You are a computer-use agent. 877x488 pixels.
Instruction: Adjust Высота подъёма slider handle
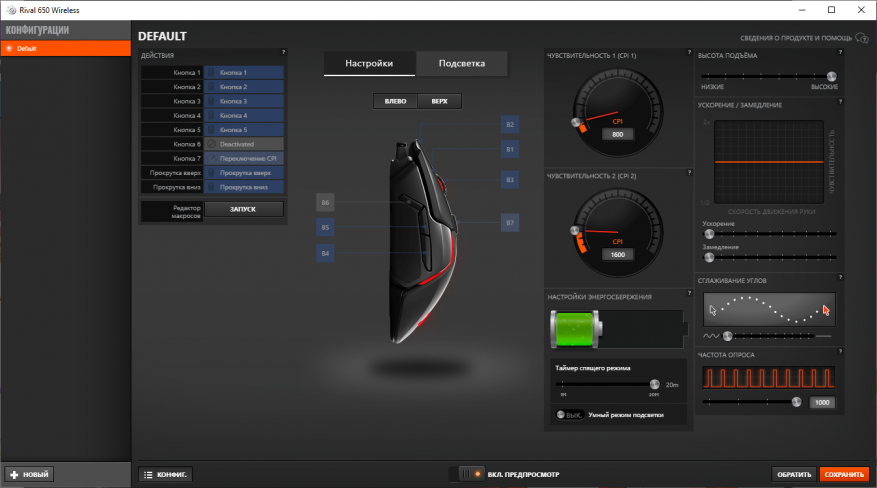tap(831, 76)
